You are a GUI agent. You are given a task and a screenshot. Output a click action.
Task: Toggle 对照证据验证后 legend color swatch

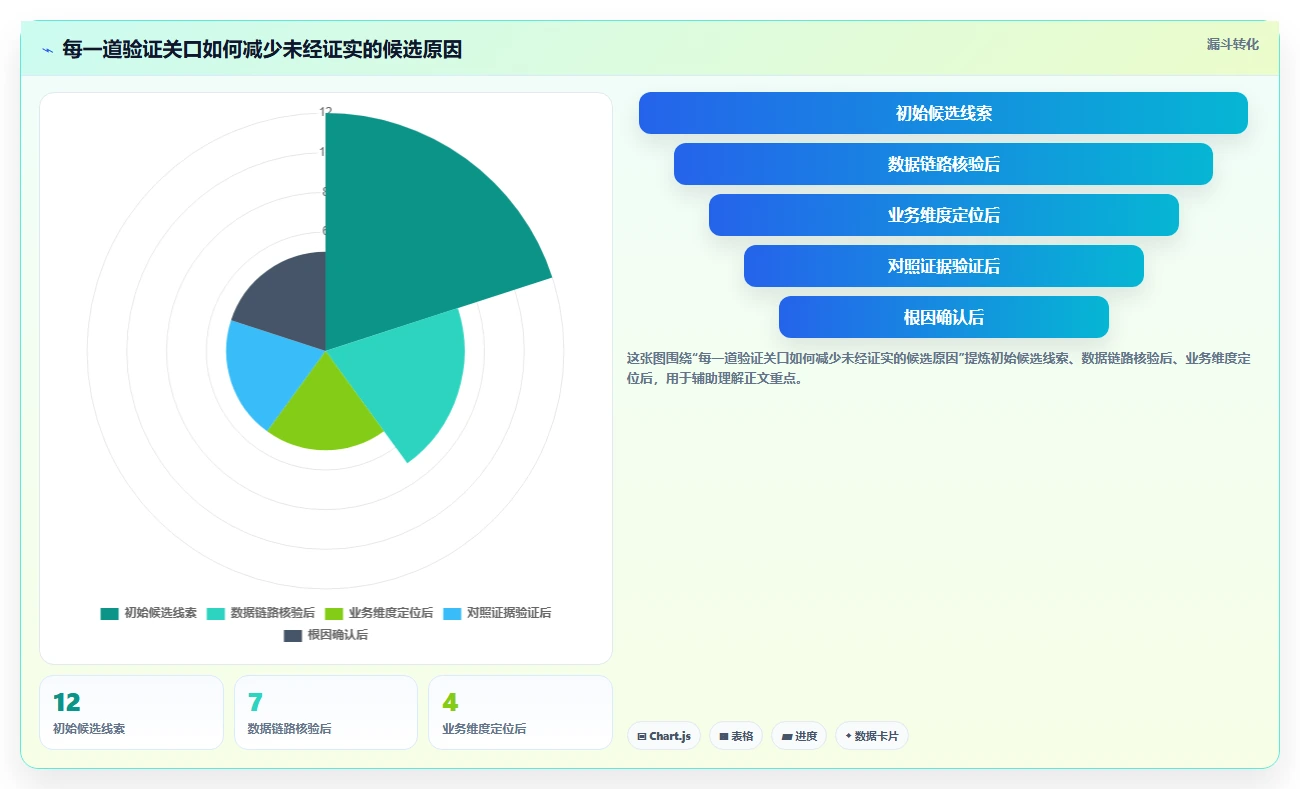coord(452,613)
